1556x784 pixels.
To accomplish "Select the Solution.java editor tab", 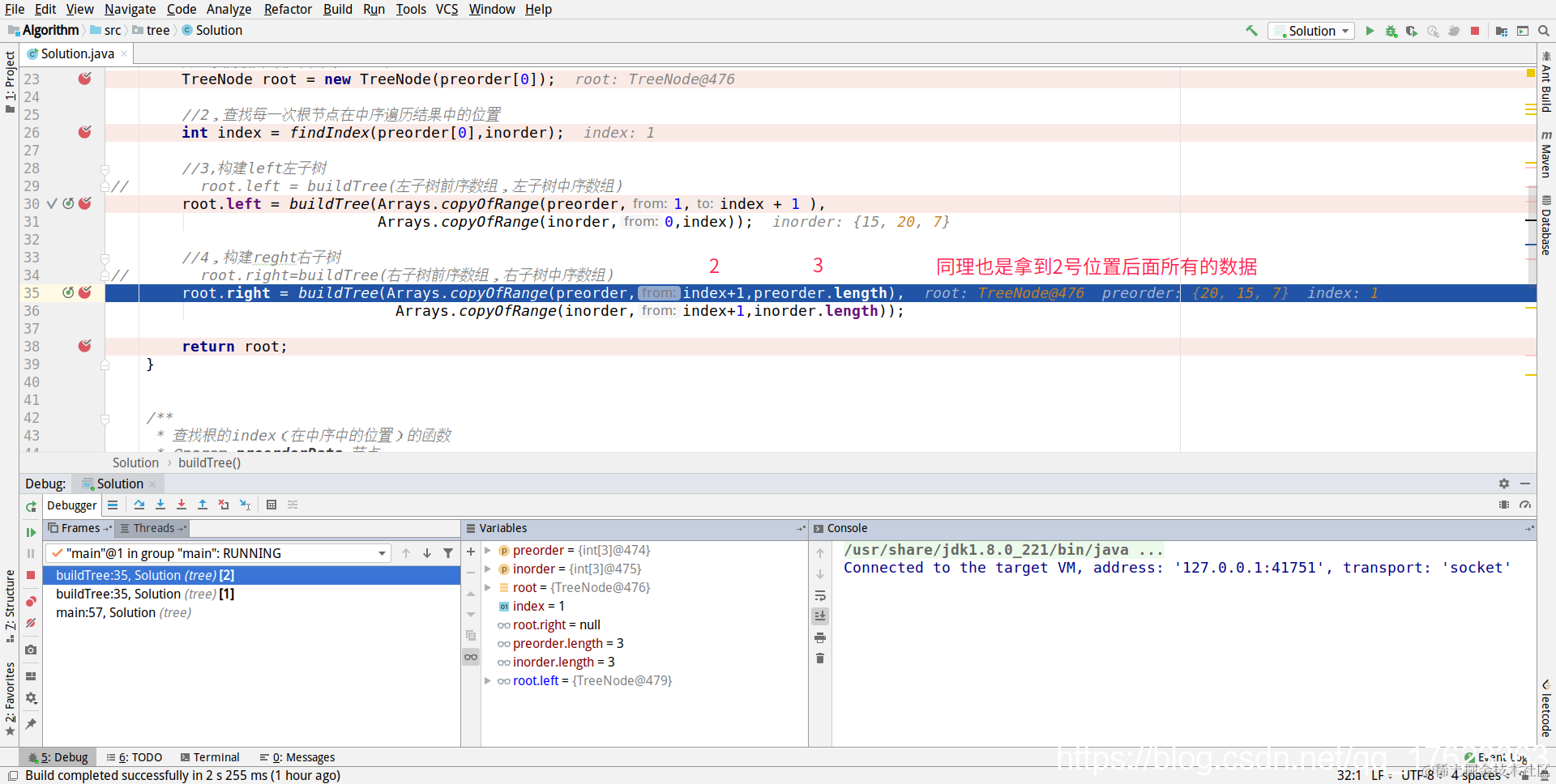I will tap(77, 53).
